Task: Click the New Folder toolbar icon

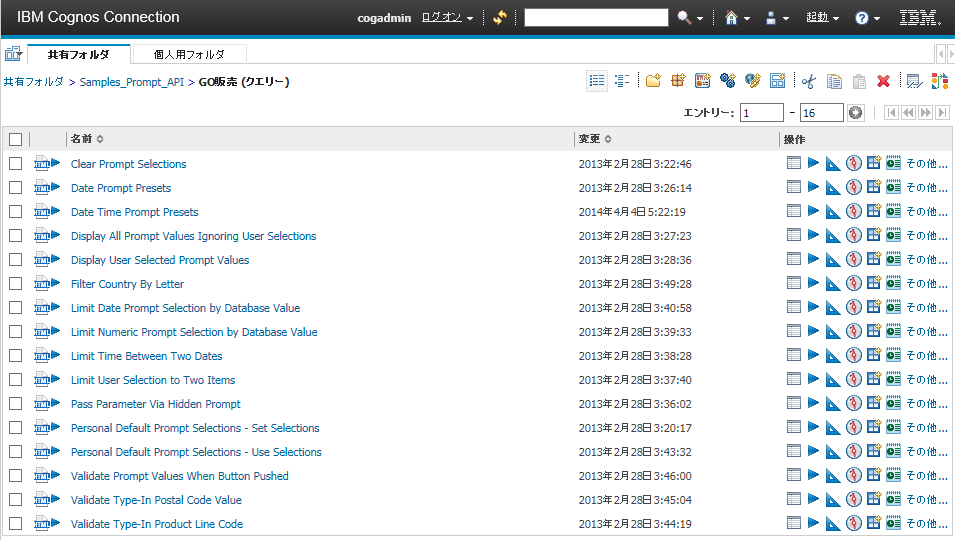Action: 653,81
